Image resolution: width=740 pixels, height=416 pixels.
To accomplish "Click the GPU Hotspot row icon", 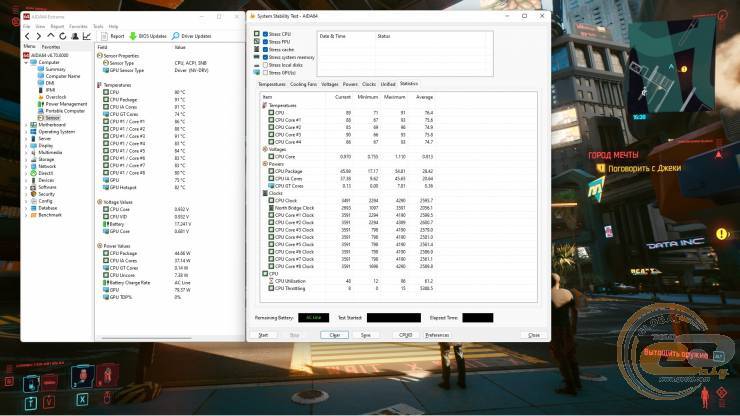I will click(106, 187).
